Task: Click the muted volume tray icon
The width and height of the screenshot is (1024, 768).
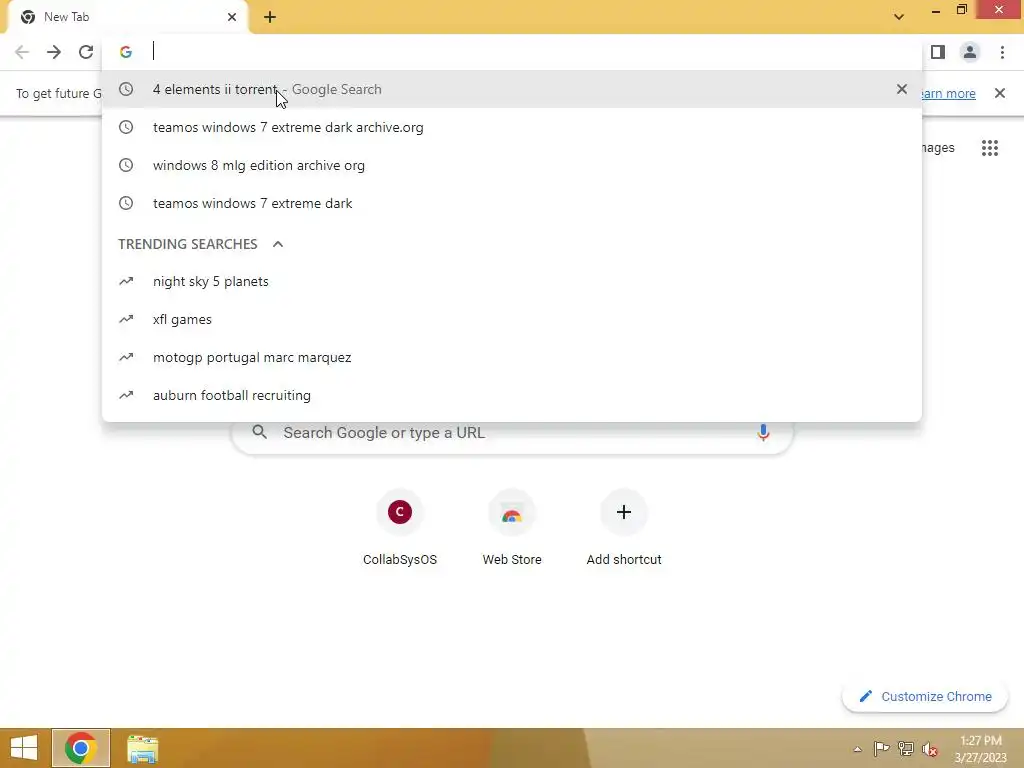Action: (929, 749)
